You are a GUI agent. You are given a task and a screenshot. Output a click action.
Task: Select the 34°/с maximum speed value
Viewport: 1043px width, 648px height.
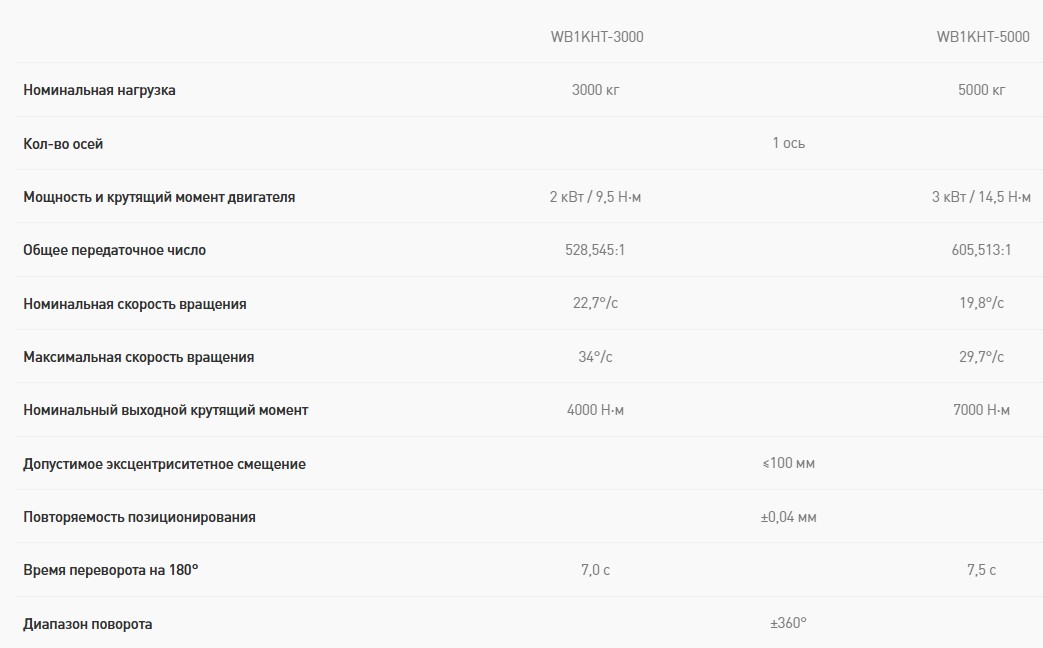[596, 357]
